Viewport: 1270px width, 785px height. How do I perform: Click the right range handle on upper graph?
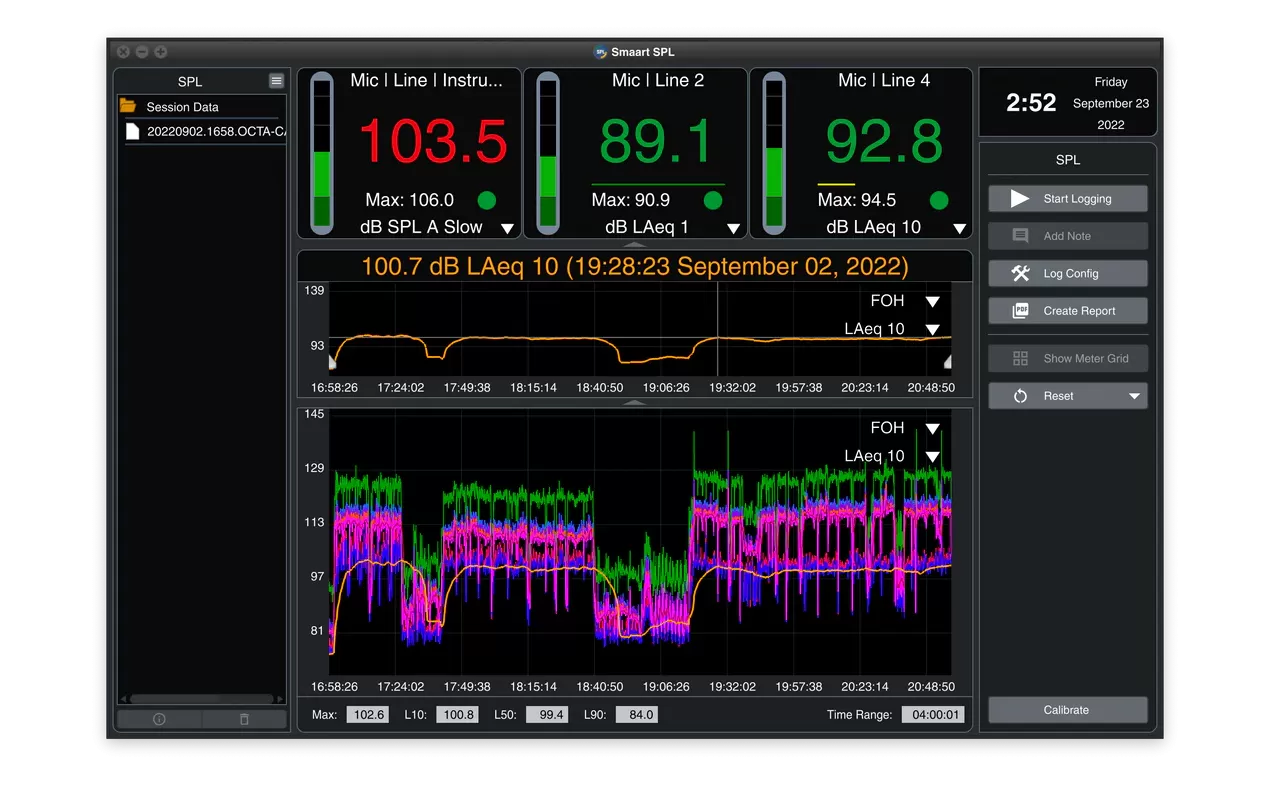click(x=947, y=362)
